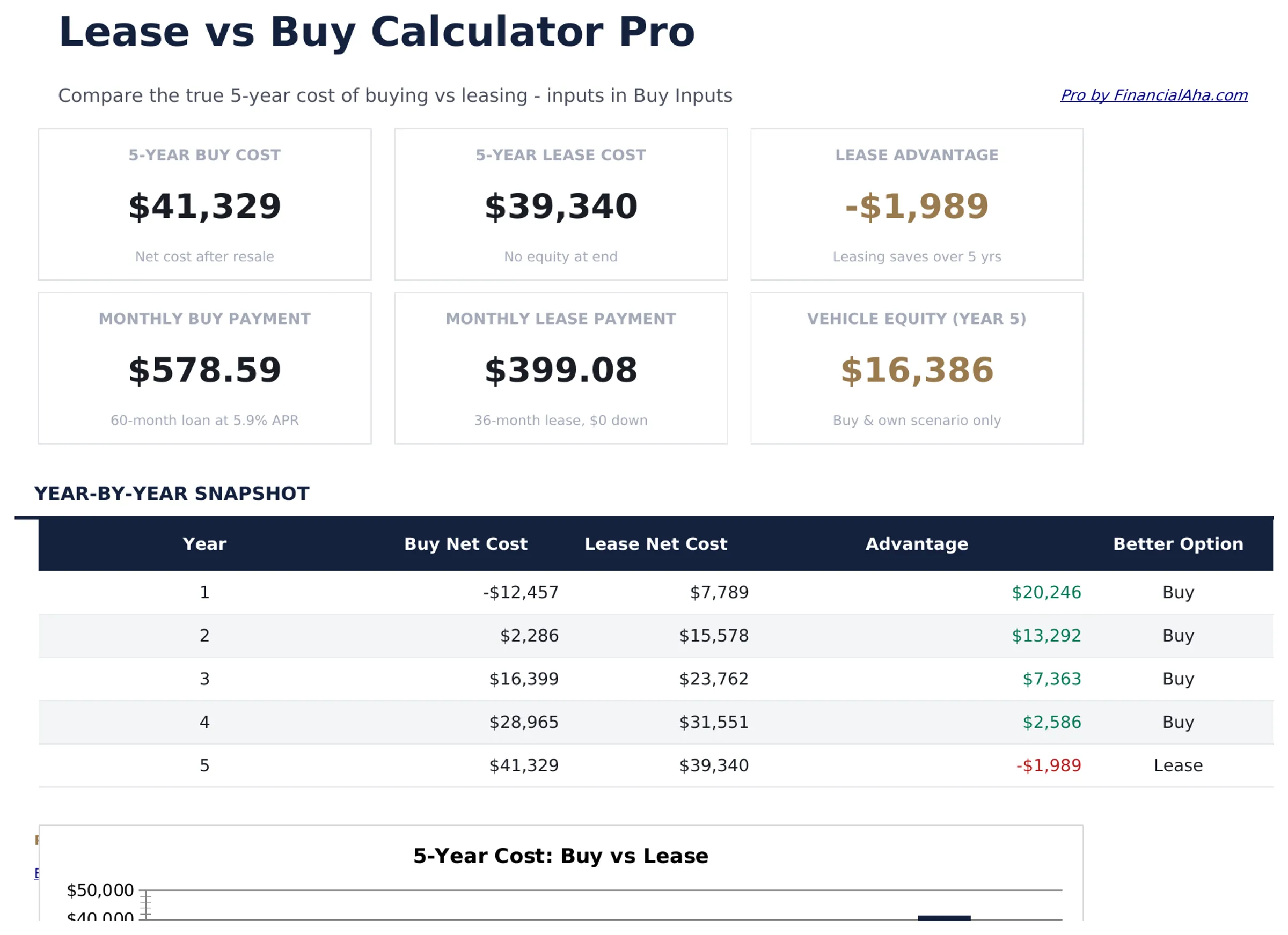
Task: Click the MONTHLY LEASE PAYMENT value $399.08
Action: tap(560, 370)
